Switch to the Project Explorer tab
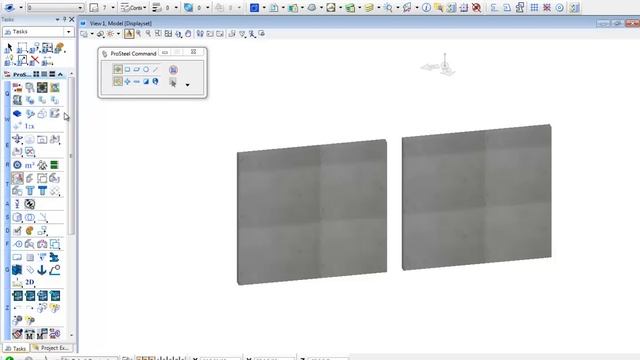The image size is (640, 360). pos(52,348)
